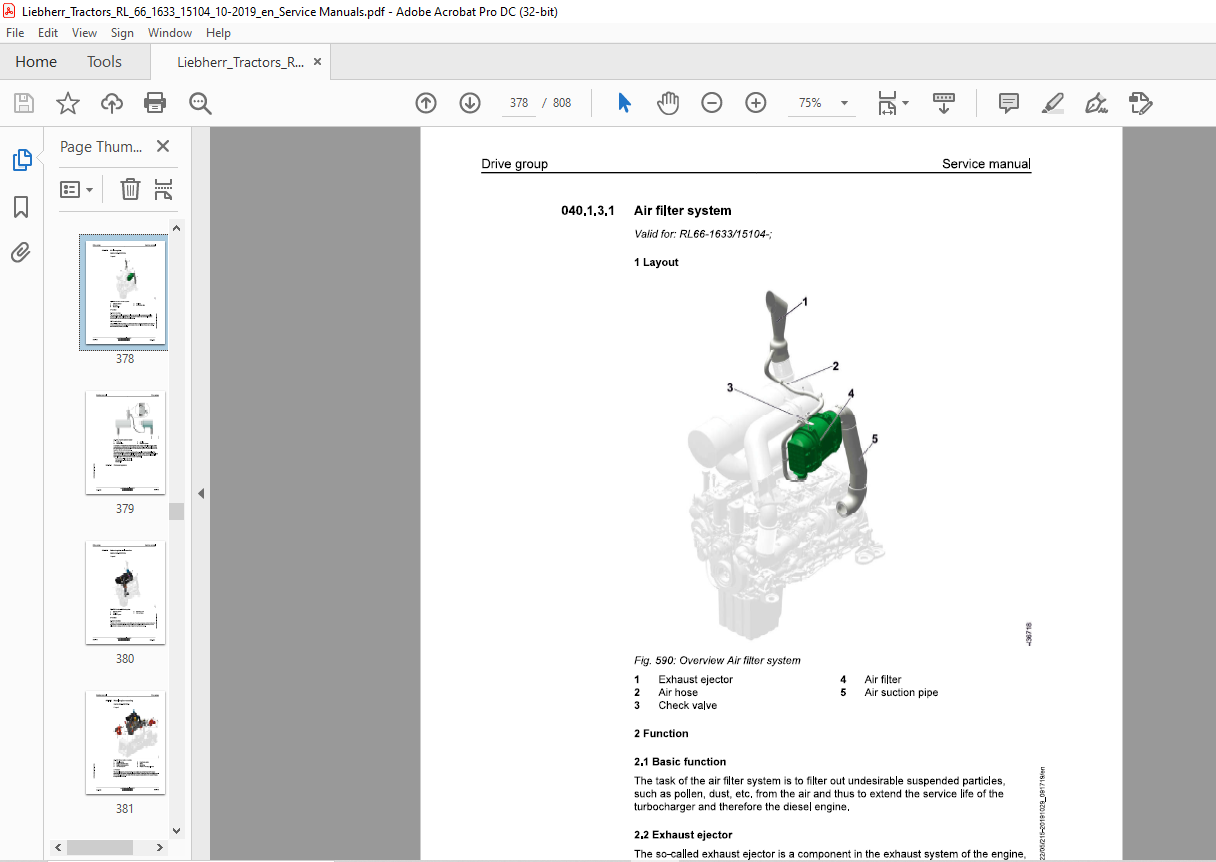Image resolution: width=1216 pixels, height=862 pixels.
Task: Go to the next page arrow
Action: 470,103
